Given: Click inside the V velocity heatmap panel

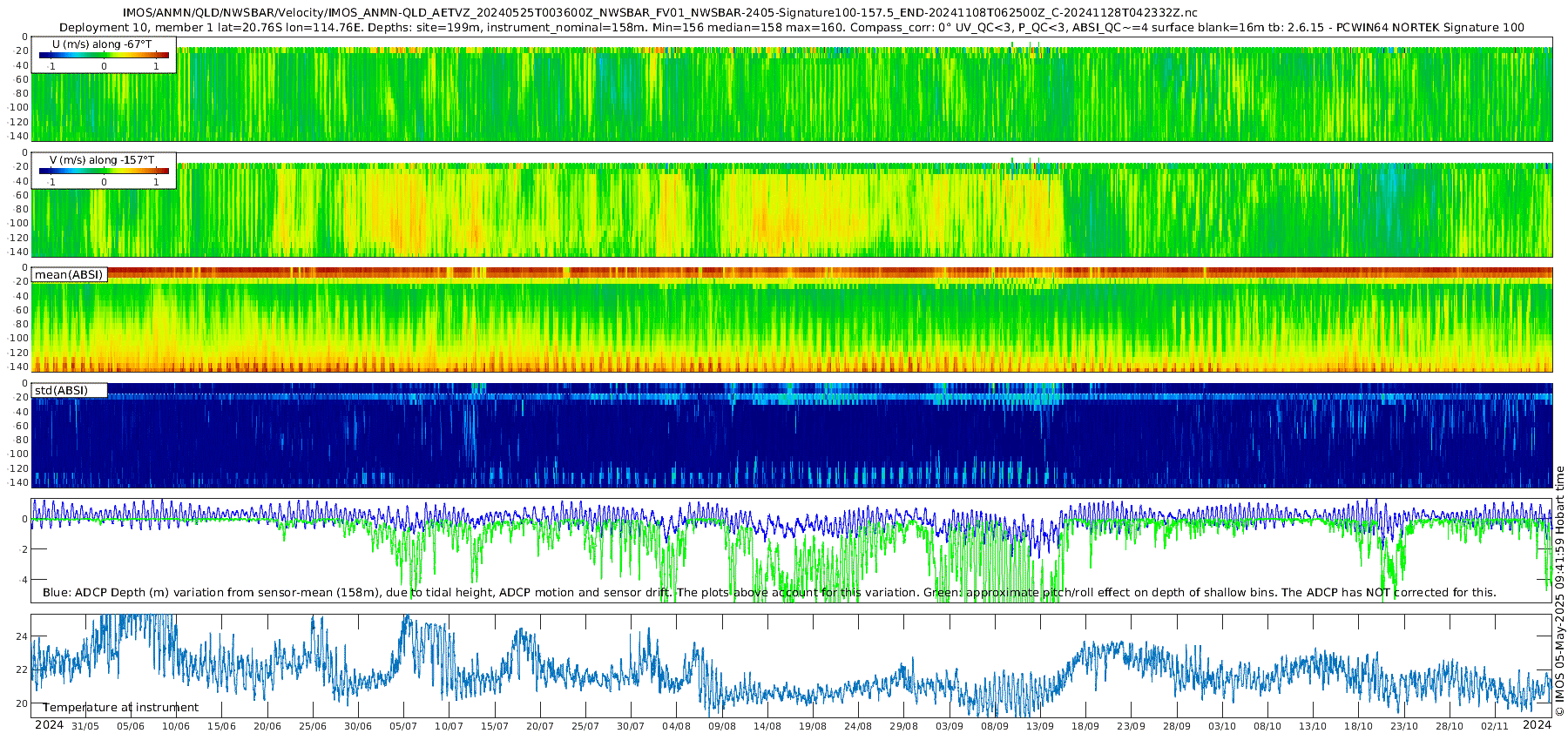Looking at the screenshot, I should point(791,205).
